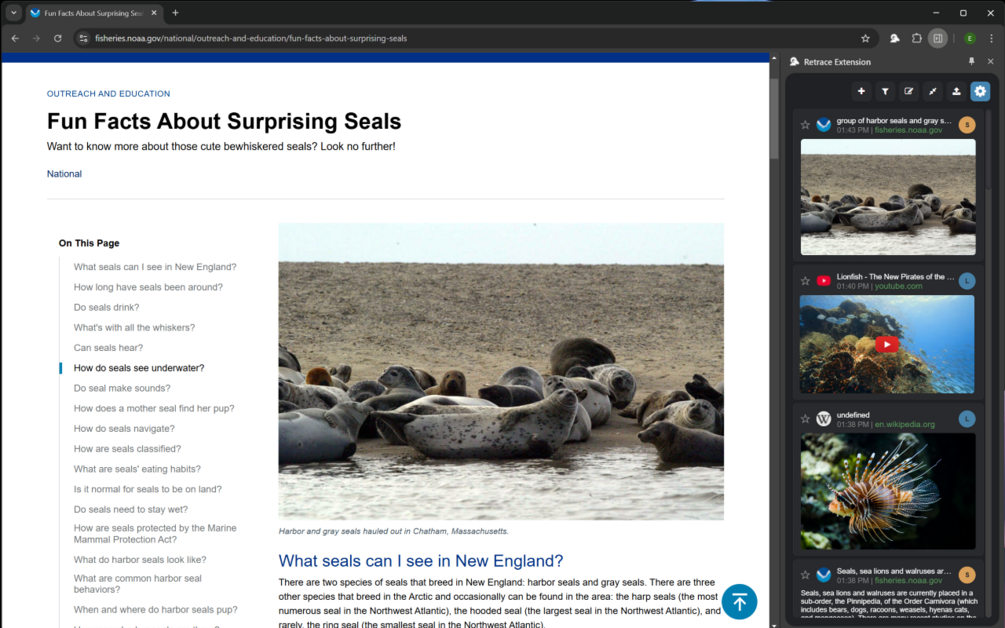Pin the Retrace Extension side panel
This screenshot has height=628, width=1005.
[971, 62]
